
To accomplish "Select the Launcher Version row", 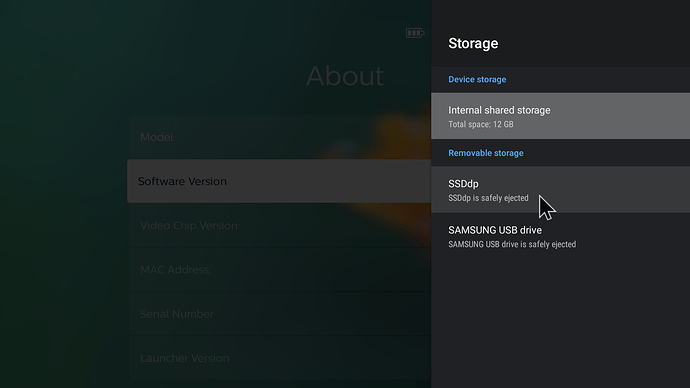I will point(279,358).
